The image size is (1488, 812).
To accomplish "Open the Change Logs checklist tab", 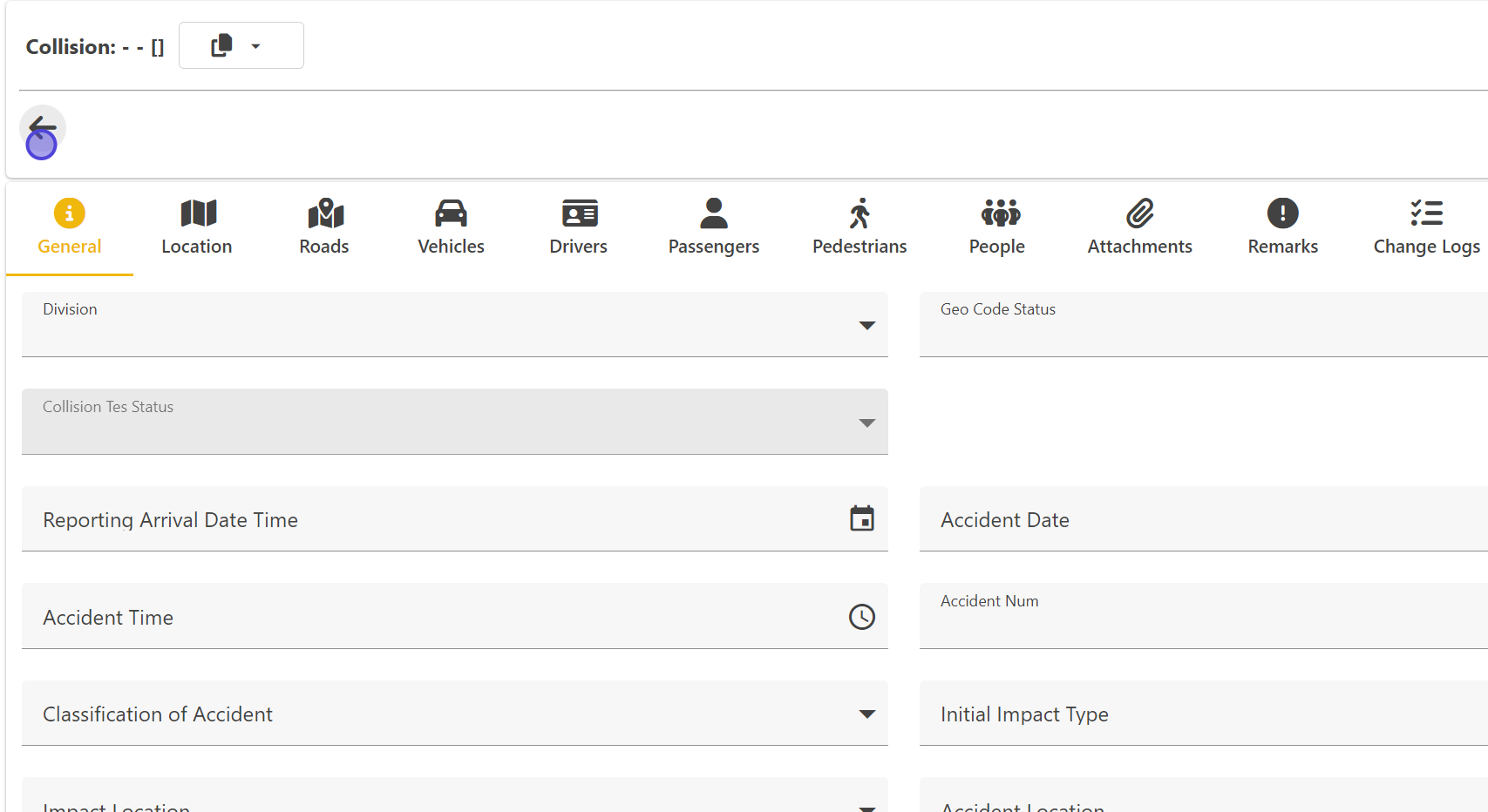I will pos(1426,227).
